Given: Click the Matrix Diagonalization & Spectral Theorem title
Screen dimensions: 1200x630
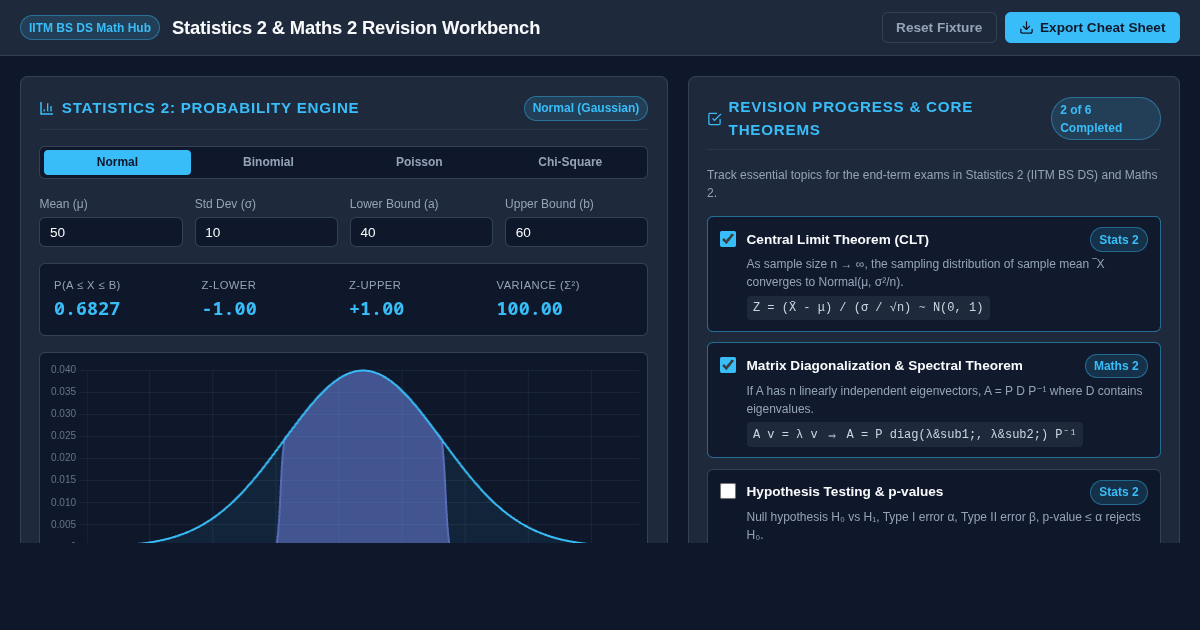Looking at the screenshot, I should (x=884, y=365).
